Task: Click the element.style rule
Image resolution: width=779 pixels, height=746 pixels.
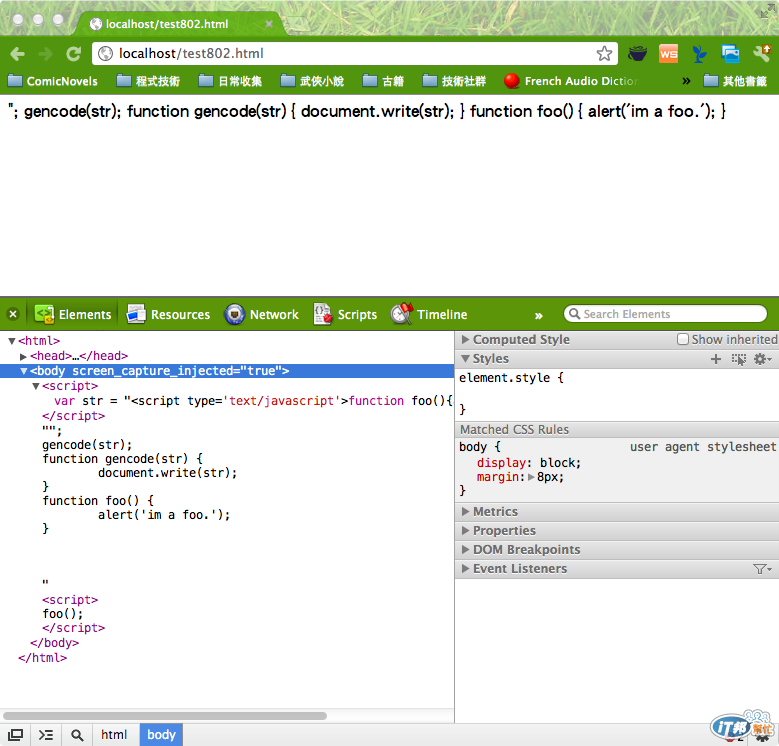Action: [x=511, y=378]
